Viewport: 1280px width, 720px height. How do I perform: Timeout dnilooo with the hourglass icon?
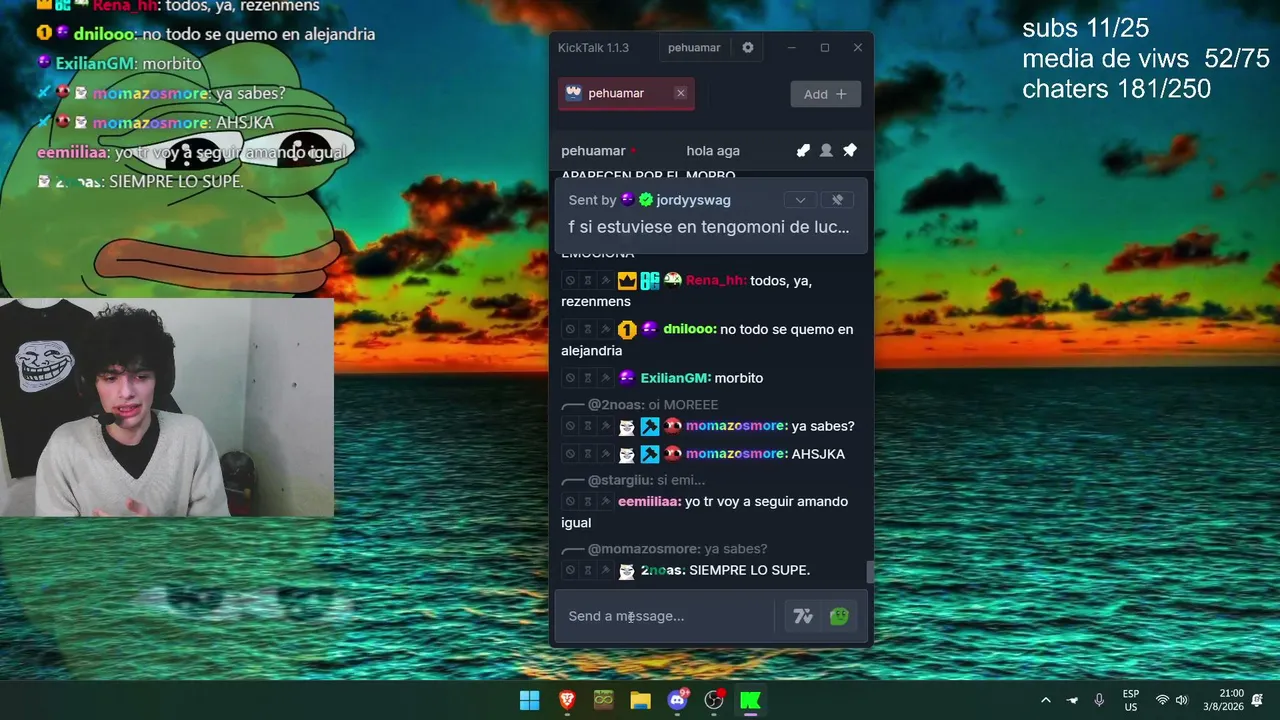point(588,329)
